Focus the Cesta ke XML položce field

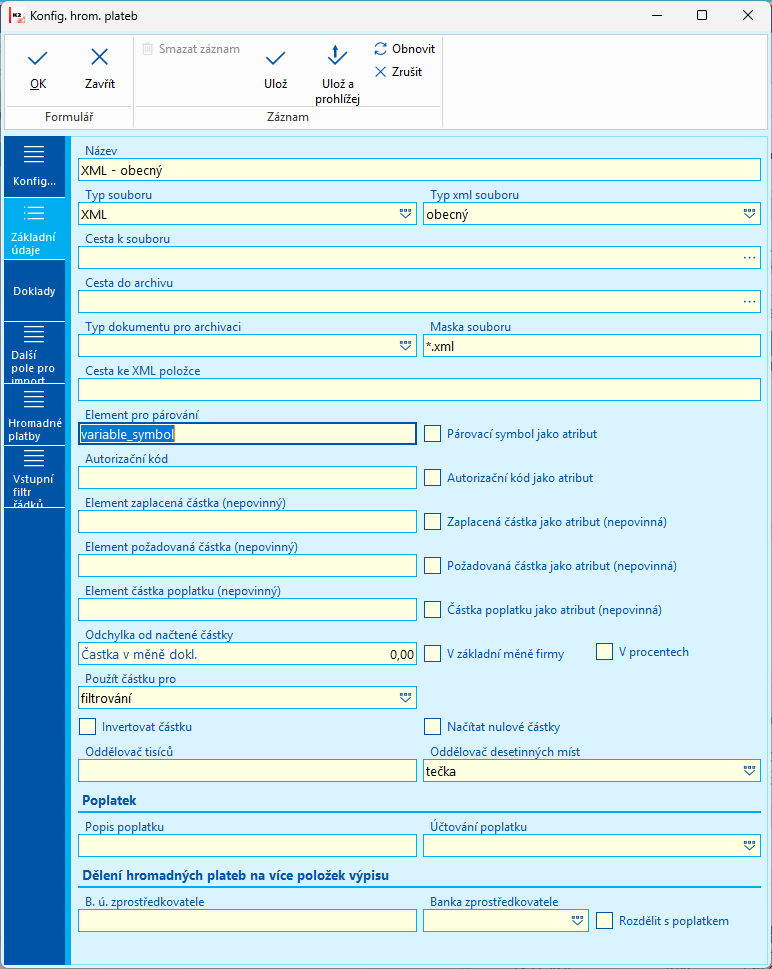pos(420,390)
